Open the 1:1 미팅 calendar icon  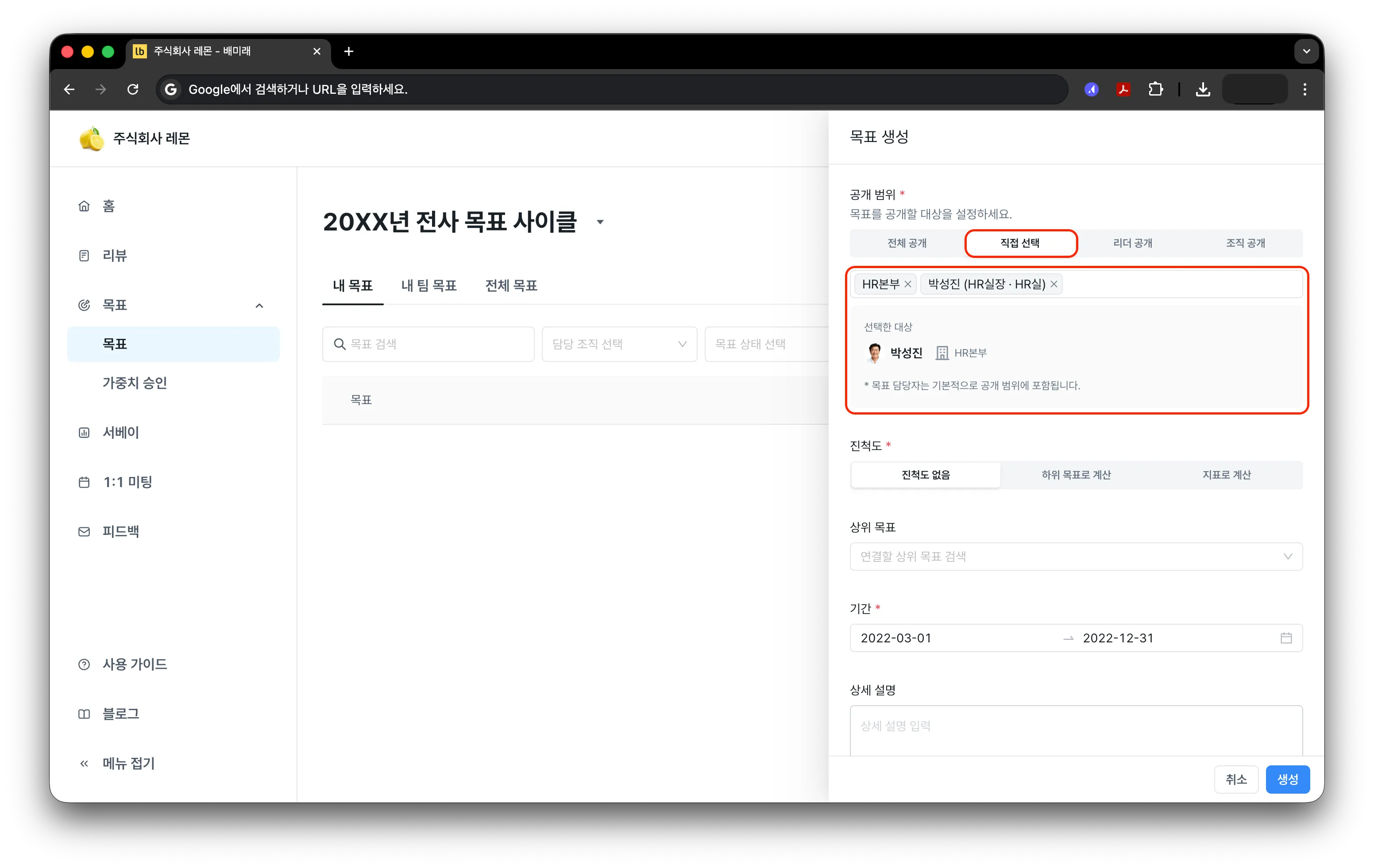coord(84,482)
